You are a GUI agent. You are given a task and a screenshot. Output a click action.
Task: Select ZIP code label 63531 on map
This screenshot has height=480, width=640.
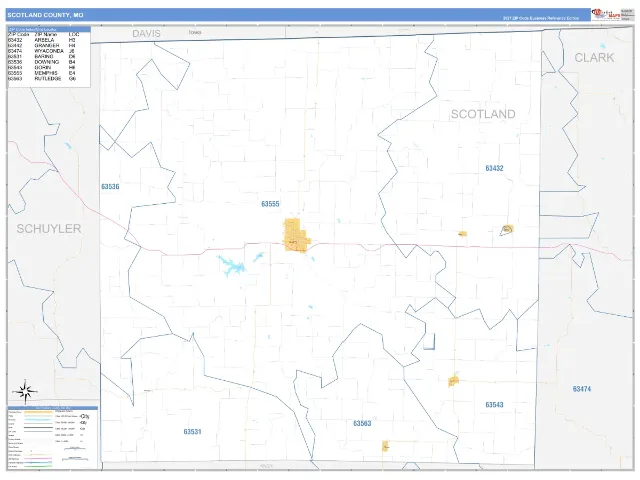pos(192,432)
